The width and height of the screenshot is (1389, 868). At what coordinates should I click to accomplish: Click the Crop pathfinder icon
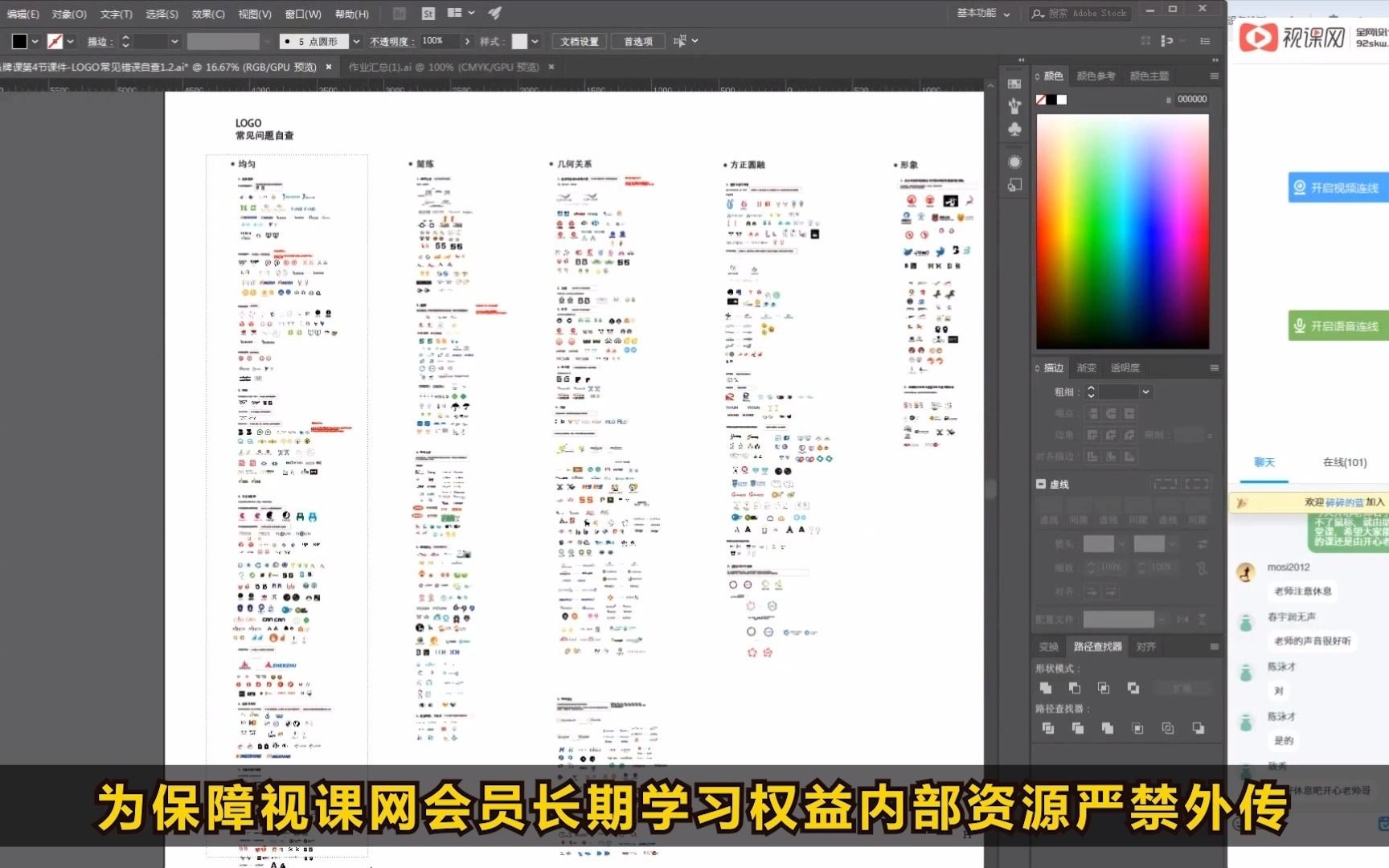tap(1137, 728)
